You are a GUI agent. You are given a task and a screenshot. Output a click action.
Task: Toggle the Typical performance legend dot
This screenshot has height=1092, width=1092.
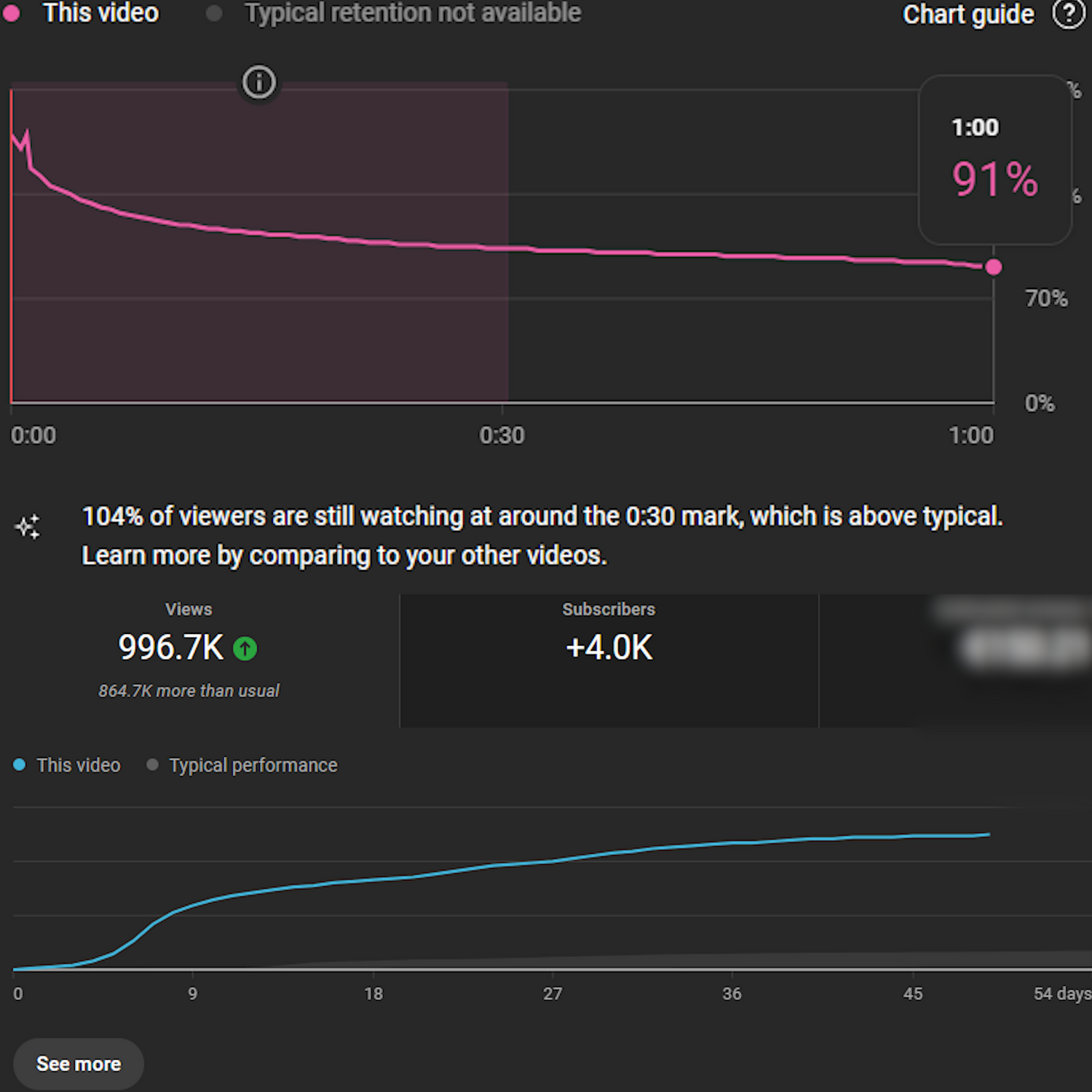(152, 764)
